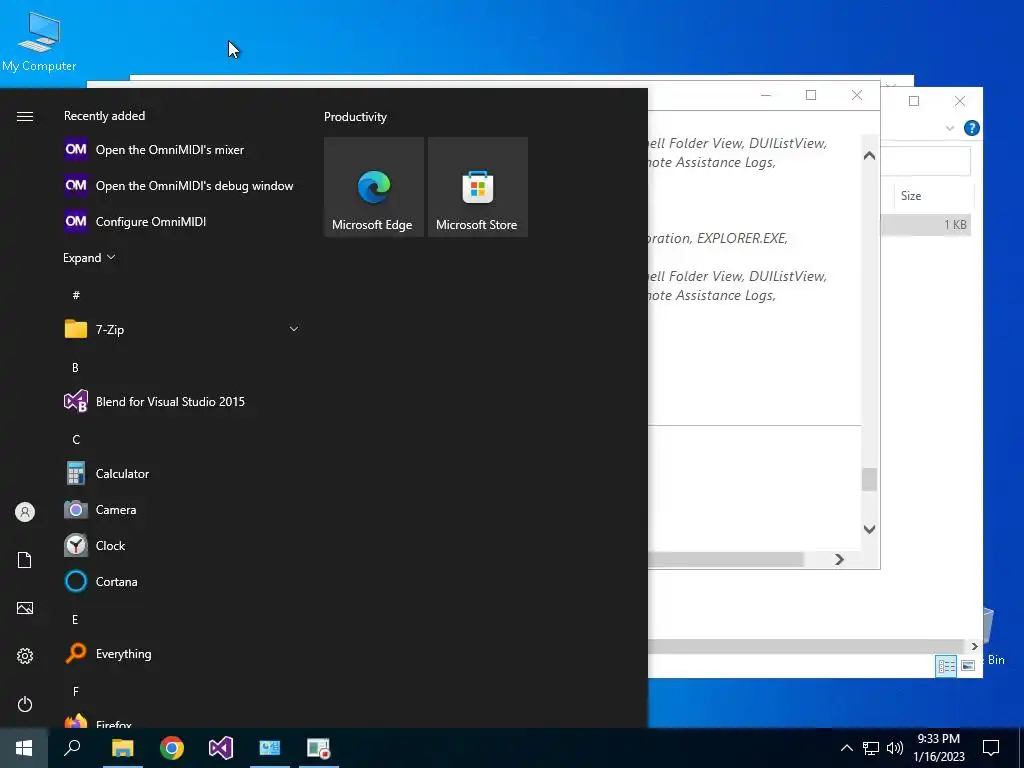This screenshot has height=768, width=1024.
Task: Click the Recently added heading
Action: tap(104, 116)
